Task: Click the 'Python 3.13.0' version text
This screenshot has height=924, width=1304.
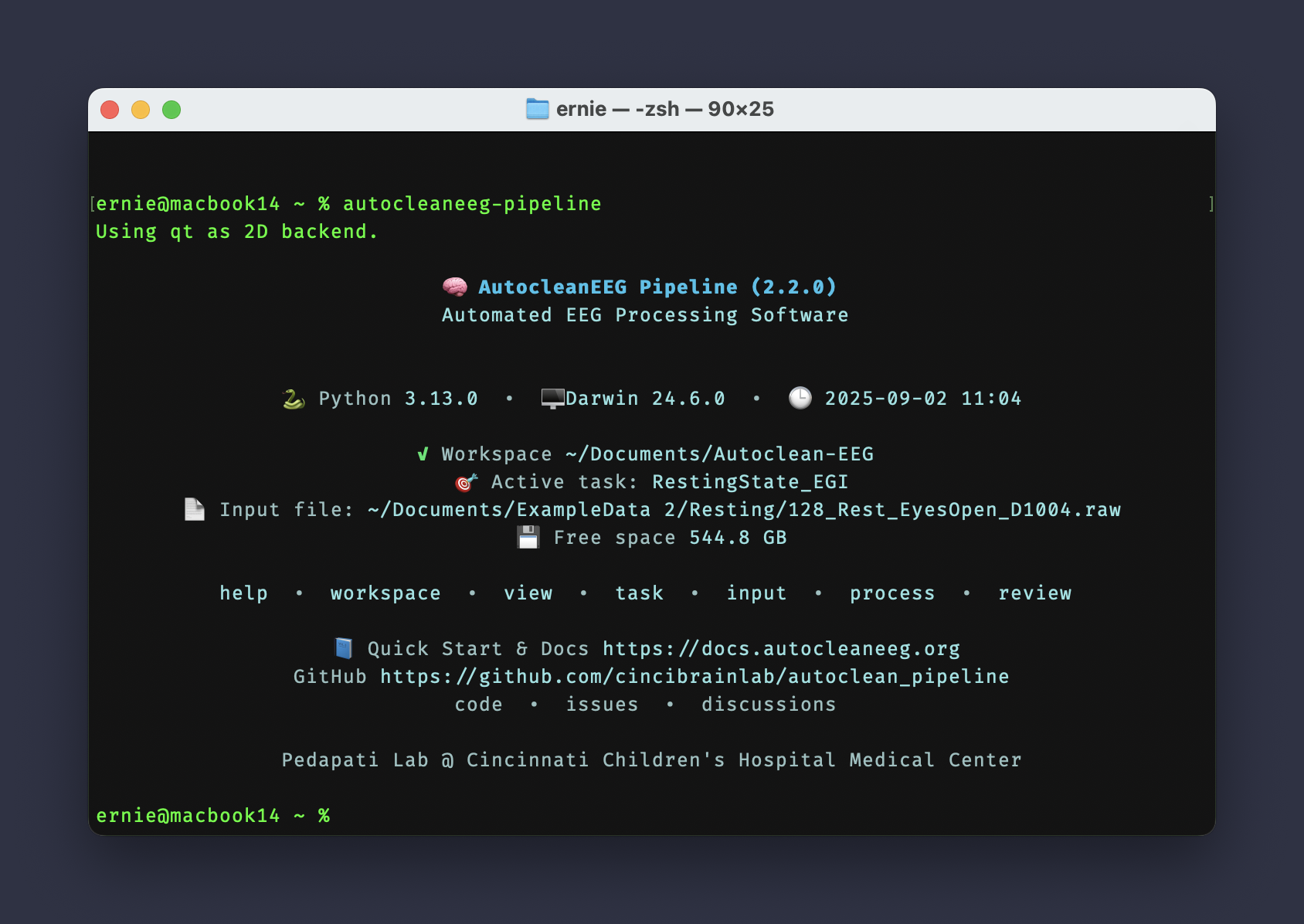Action: 398,399
